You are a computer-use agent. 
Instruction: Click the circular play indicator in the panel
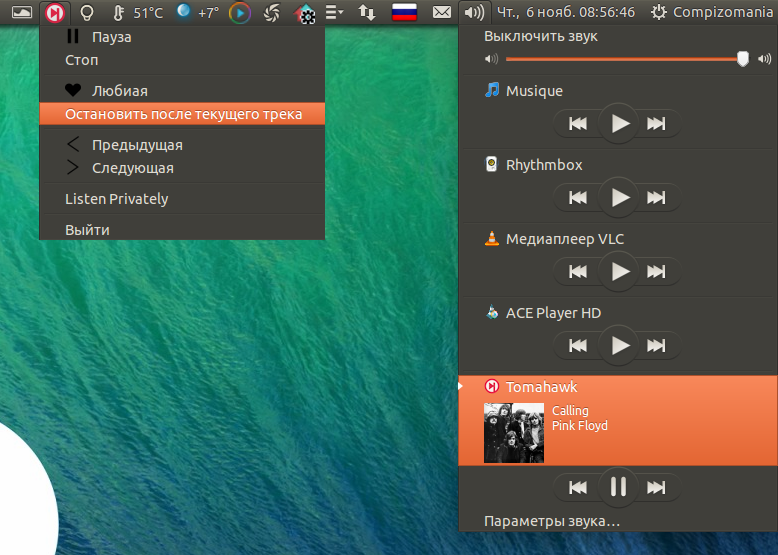[x=240, y=13]
